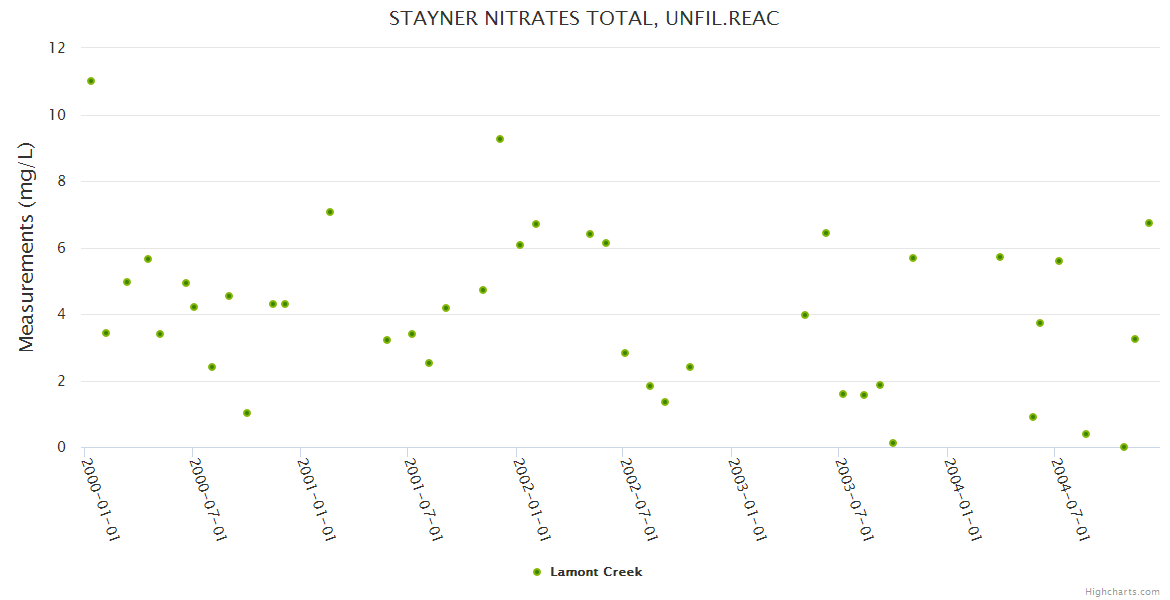This screenshot has width=1170, height=600.
Task: Click the 2001-07-01 x-axis label
Action: [x=424, y=499]
